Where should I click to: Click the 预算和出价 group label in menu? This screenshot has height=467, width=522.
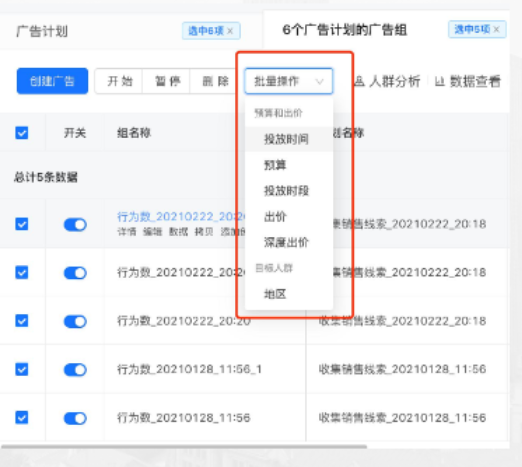point(278,113)
